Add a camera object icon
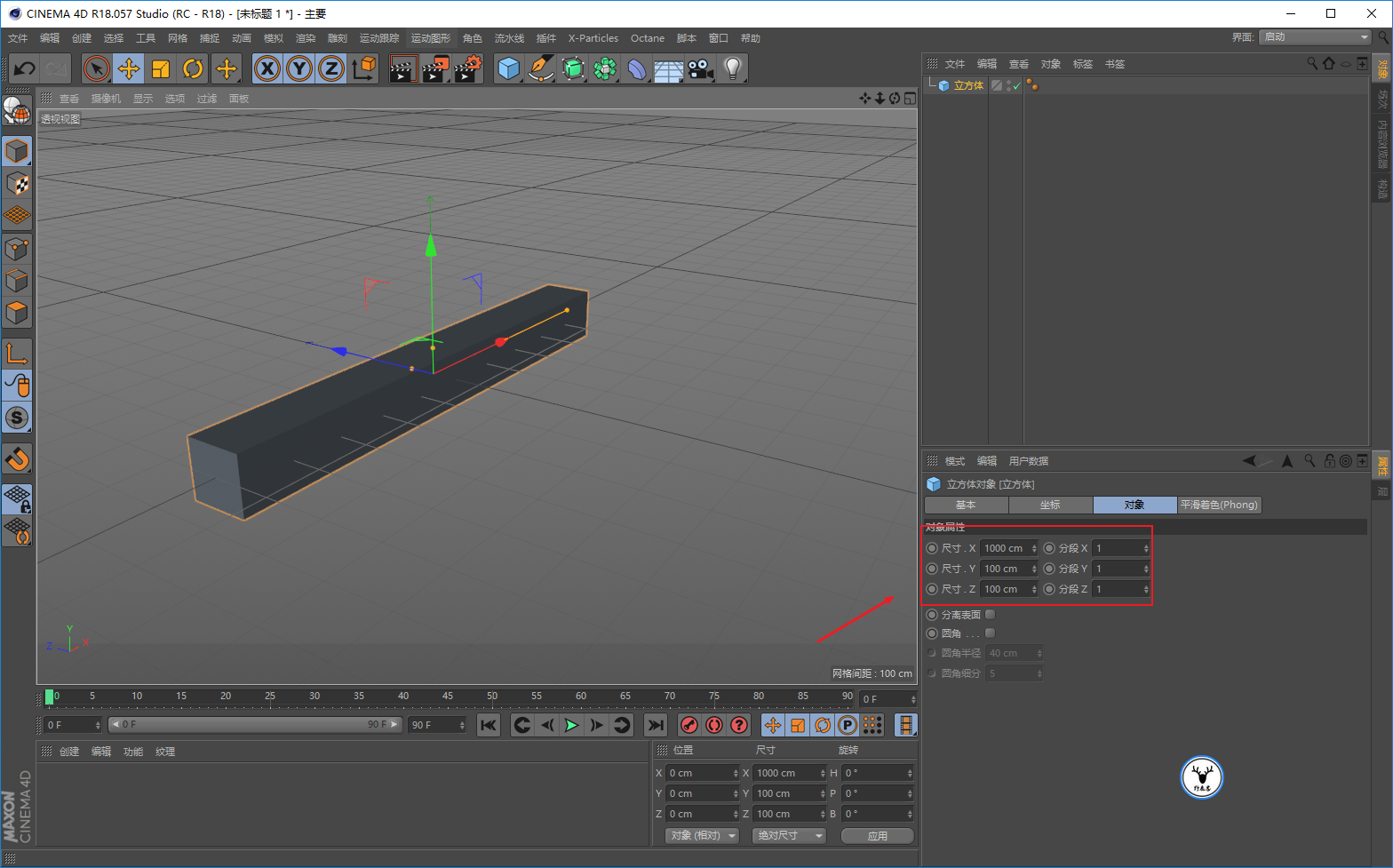The height and width of the screenshot is (868, 1393). pos(700,68)
